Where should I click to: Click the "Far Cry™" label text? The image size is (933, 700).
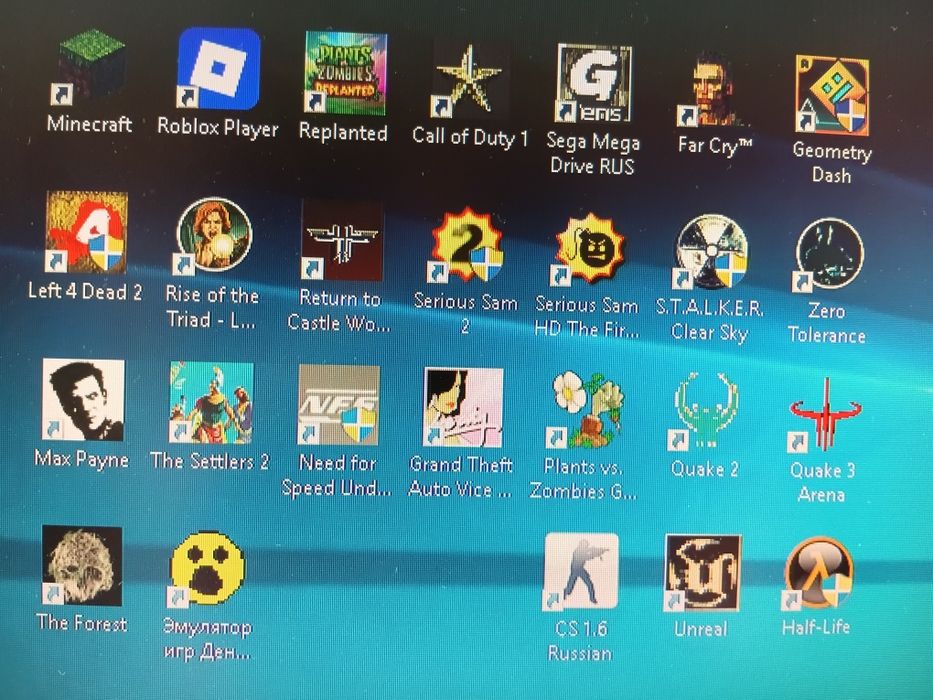(x=715, y=145)
